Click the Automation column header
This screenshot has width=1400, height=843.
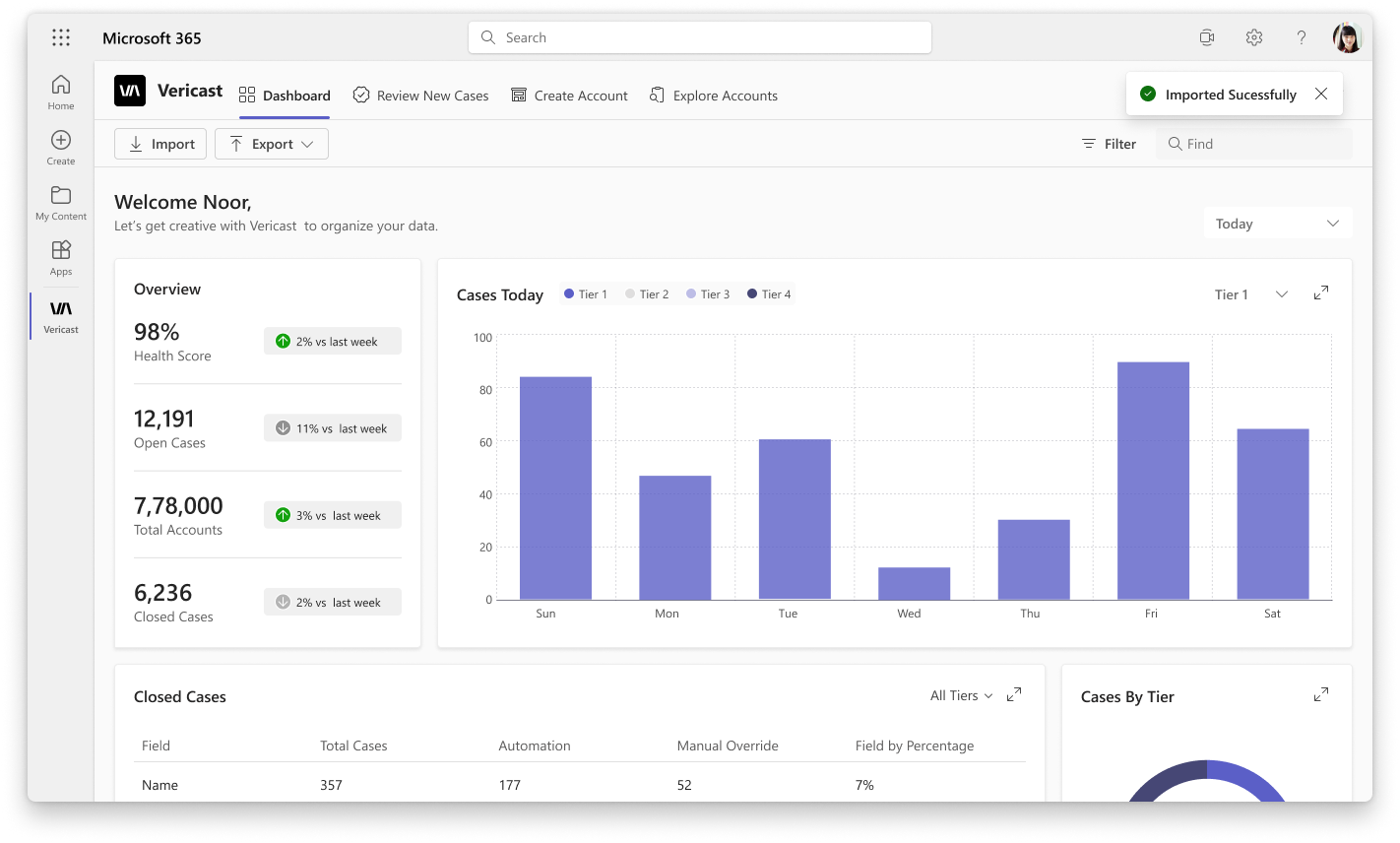tap(535, 746)
